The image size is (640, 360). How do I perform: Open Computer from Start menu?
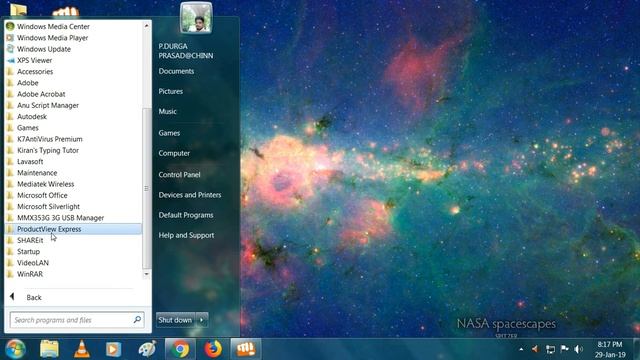coord(174,153)
